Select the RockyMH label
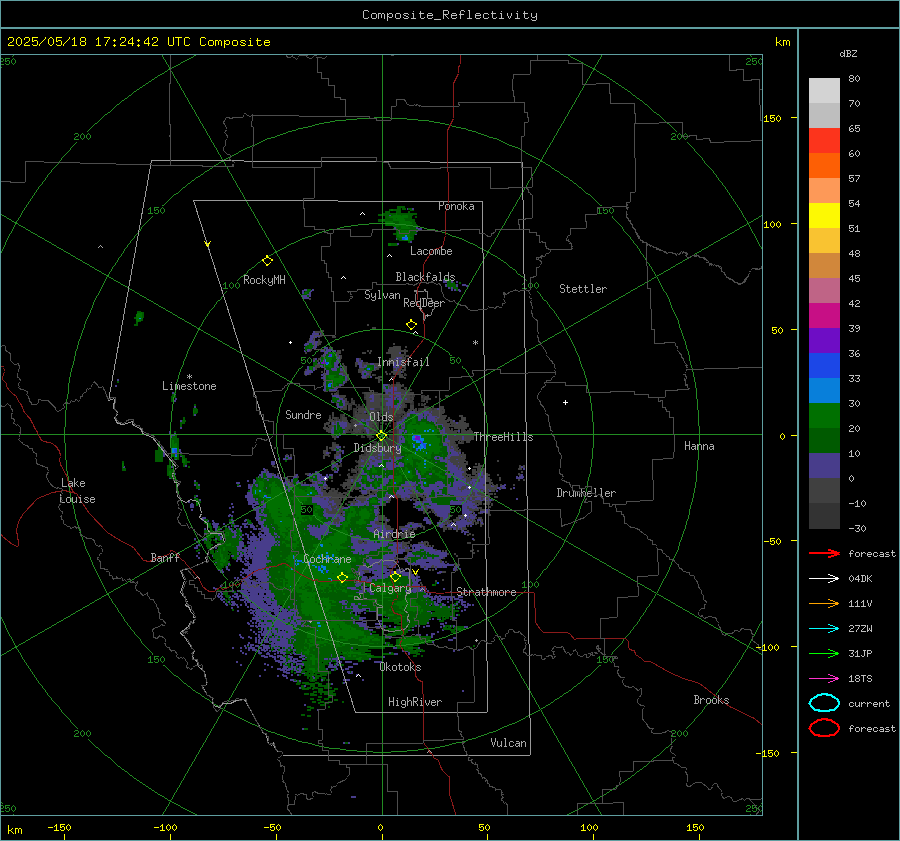Image resolution: width=900 pixels, height=841 pixels. (x=264, y=280)
